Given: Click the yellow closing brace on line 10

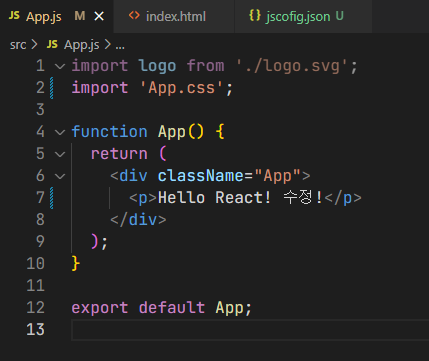Looking at the screenshot, I should pos(76,264).
